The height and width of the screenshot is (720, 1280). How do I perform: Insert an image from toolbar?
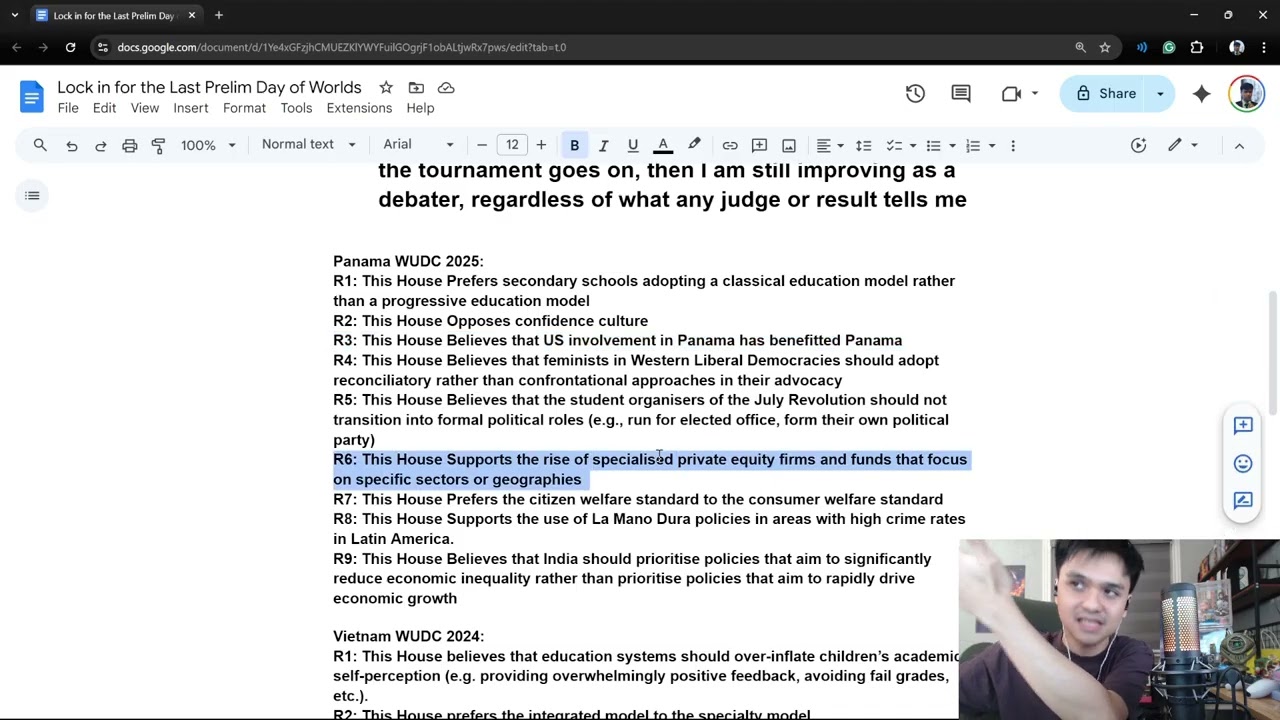tap(789, 145)
